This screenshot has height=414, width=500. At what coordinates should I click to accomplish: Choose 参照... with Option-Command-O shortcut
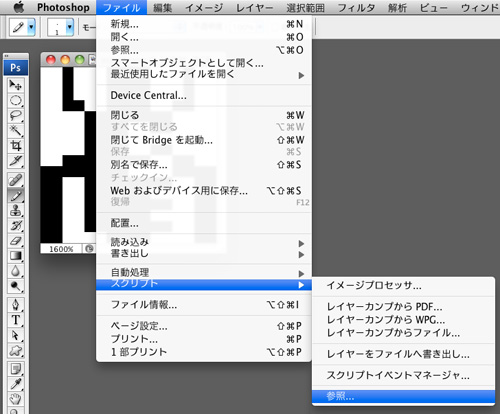[x=204, y=50]
